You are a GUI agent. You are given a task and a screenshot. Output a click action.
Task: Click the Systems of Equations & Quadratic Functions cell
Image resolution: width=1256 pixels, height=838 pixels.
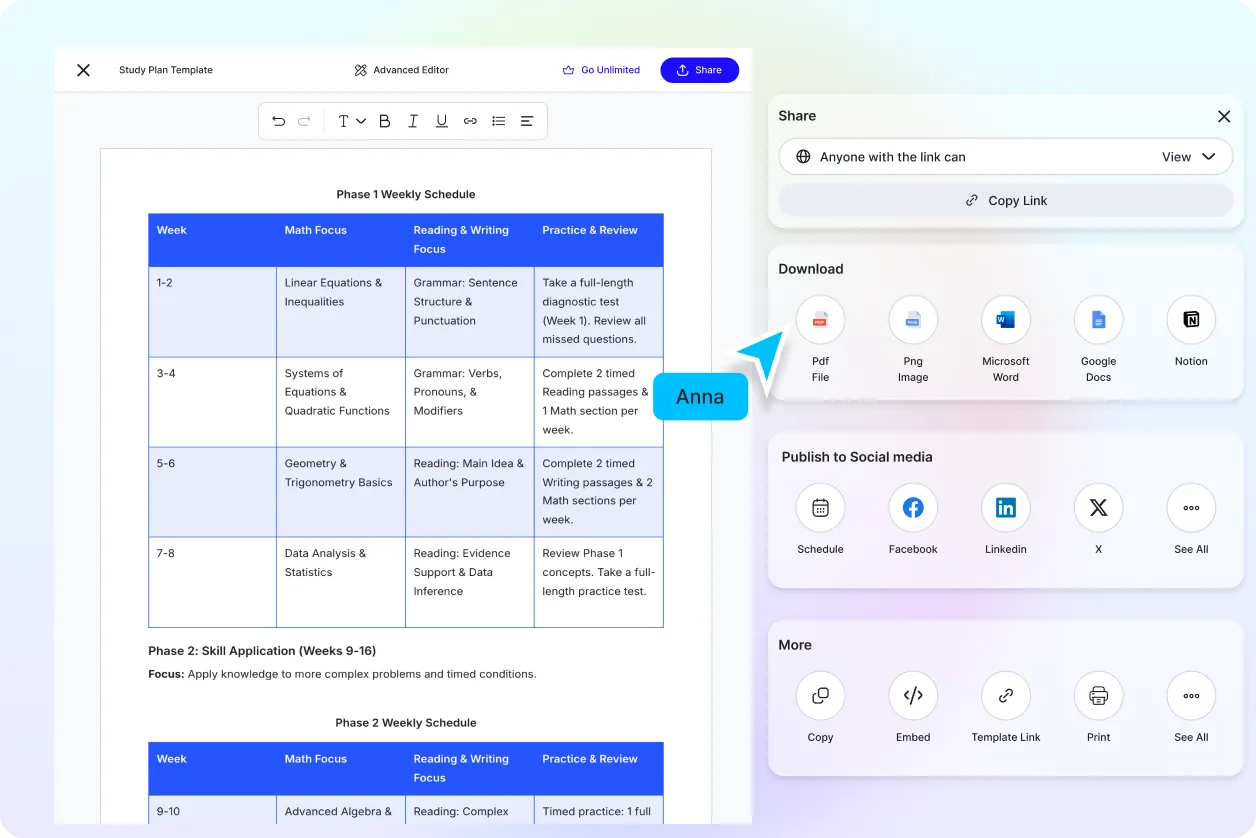(341, 402)
